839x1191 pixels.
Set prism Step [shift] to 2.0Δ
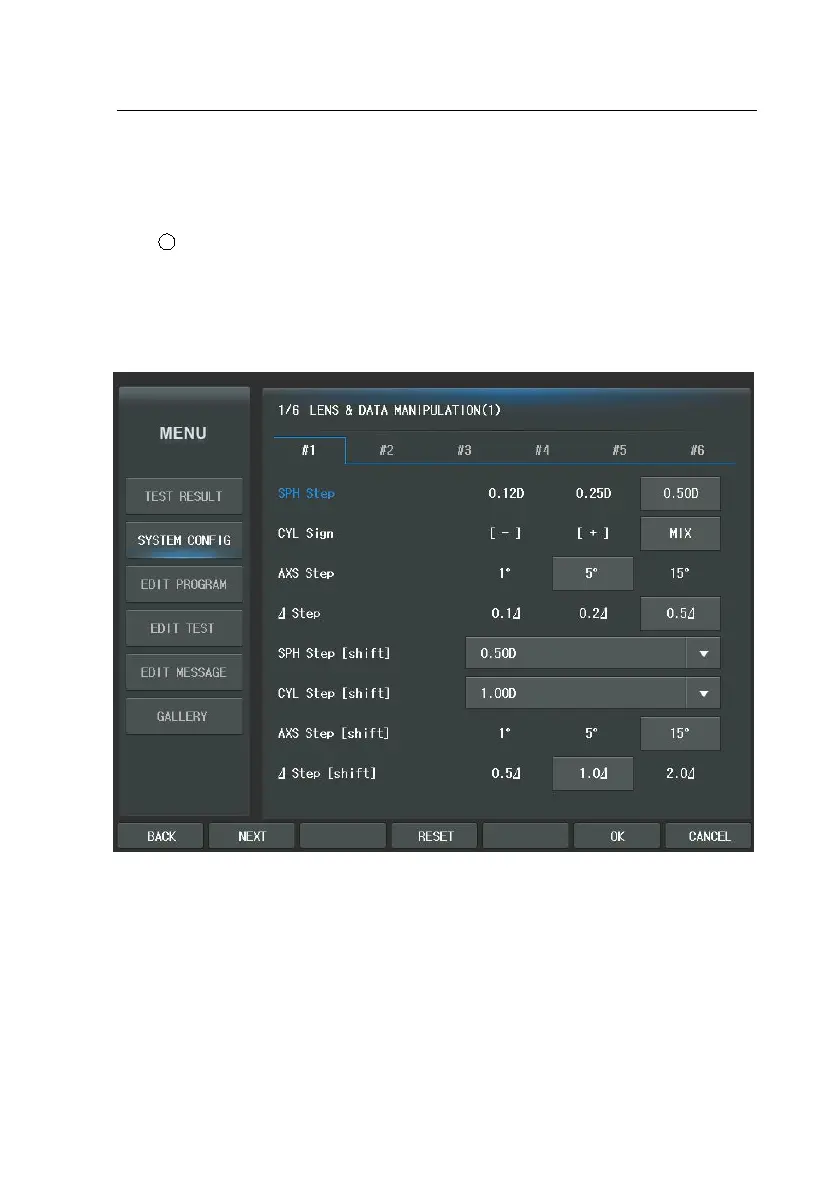[680, 773]
